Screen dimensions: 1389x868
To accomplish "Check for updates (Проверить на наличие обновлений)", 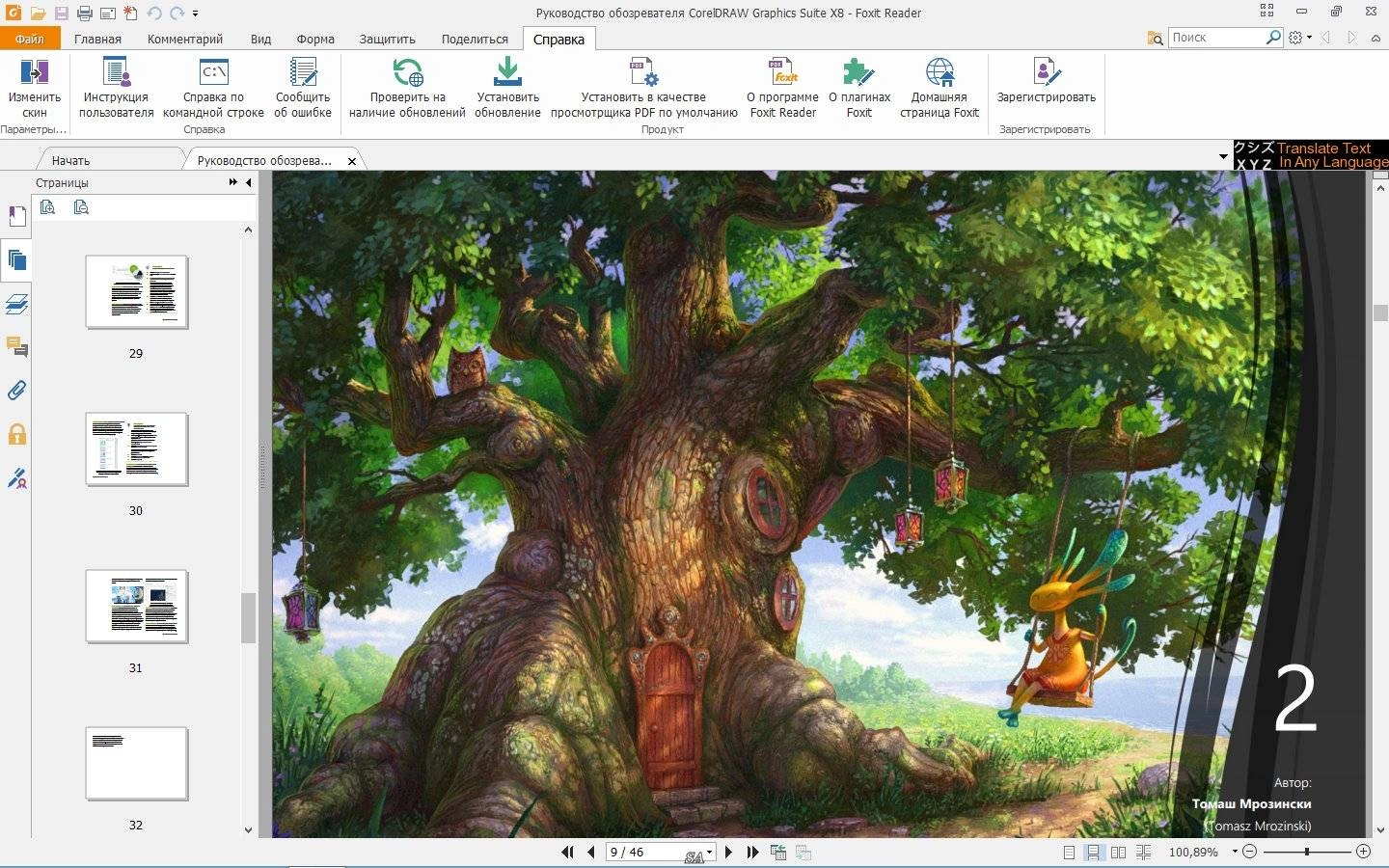I will point(407,88).
